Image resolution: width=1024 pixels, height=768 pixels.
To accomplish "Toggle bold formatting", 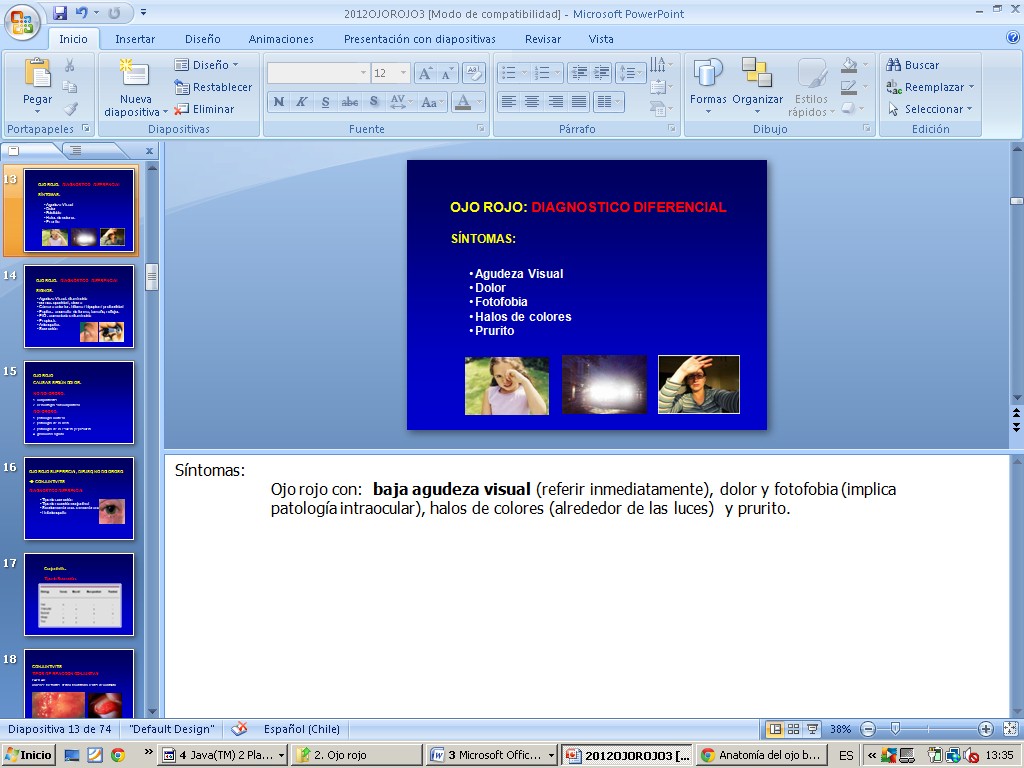I will coord(279,102).
